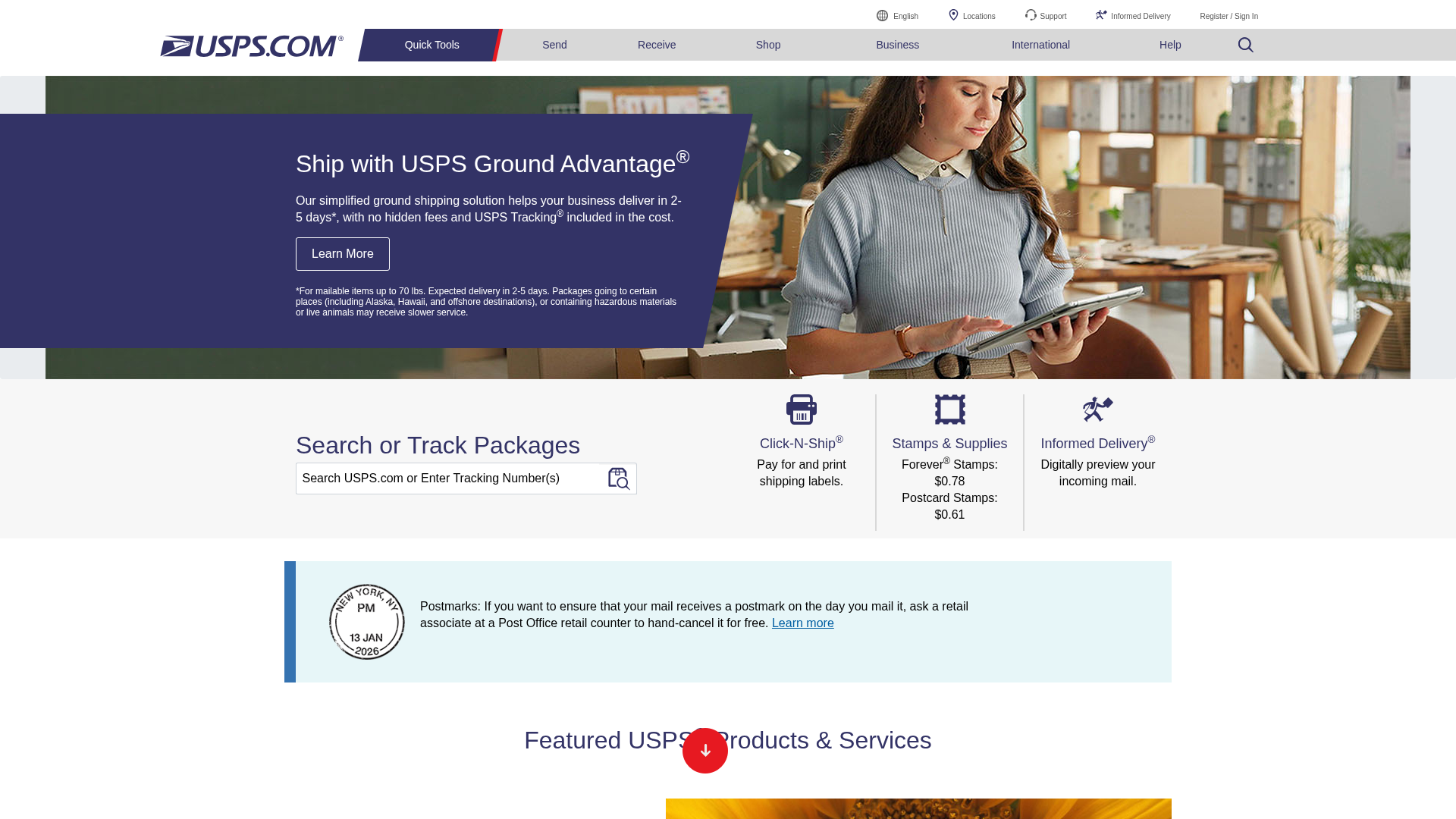Click the Stamps & Supplies stamp icon
The image size is (1456, 819).
click(x=949, y=409)
